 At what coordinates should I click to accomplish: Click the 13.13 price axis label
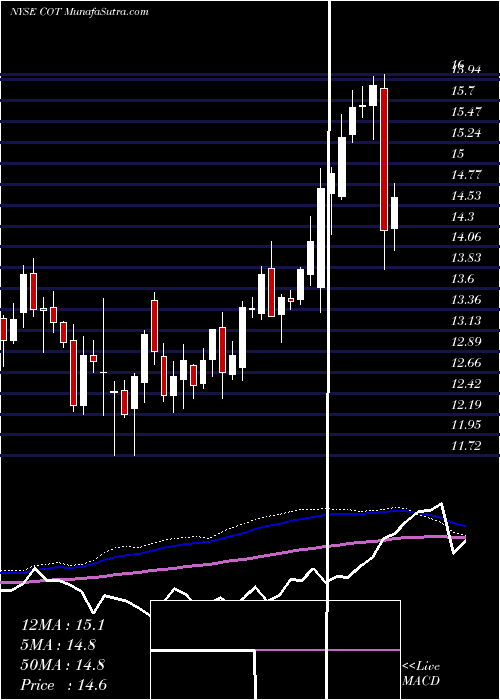coord(467,321)
